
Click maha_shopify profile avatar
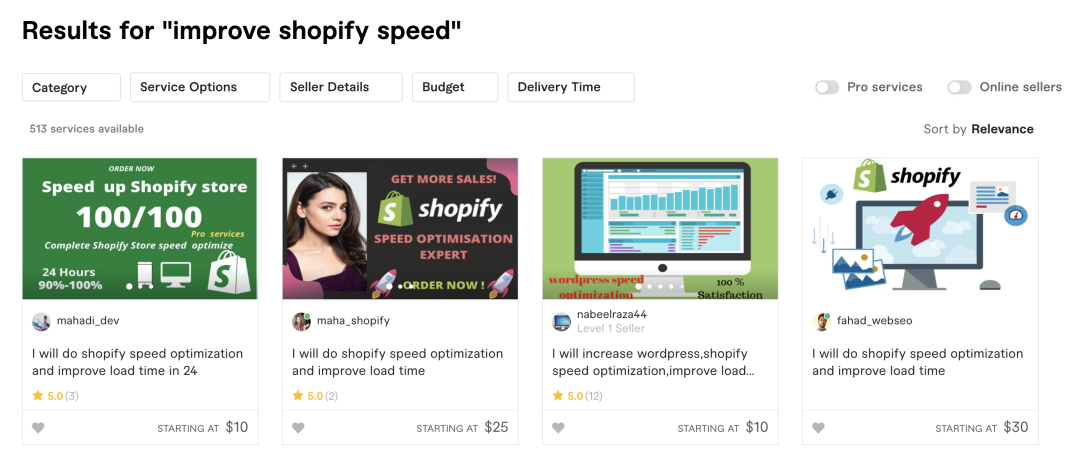click(301, 321)
